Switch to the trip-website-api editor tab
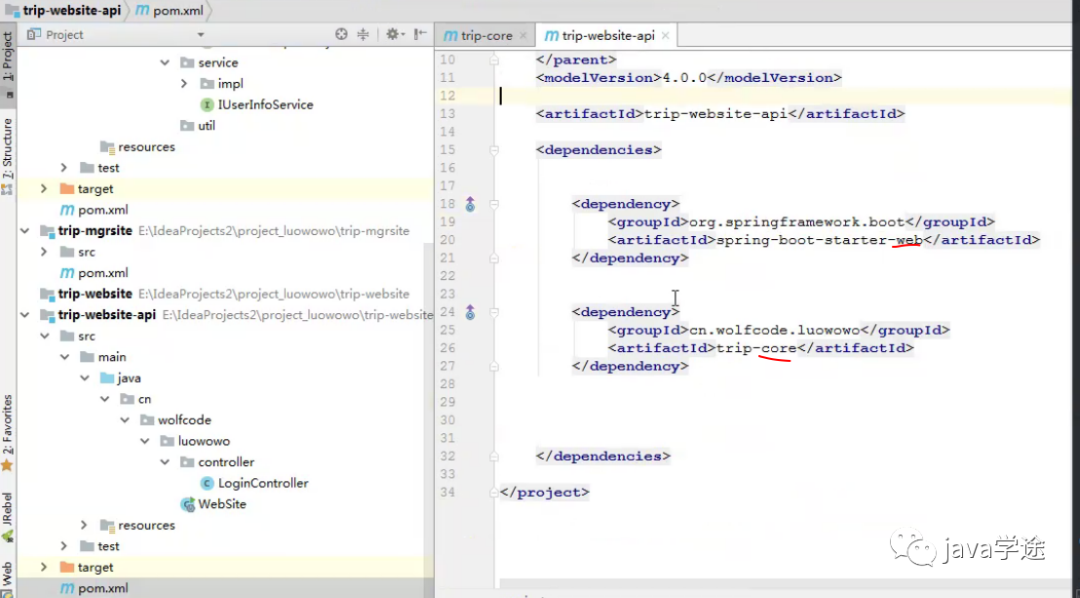 pyautogui.click(x=608, y=35)
